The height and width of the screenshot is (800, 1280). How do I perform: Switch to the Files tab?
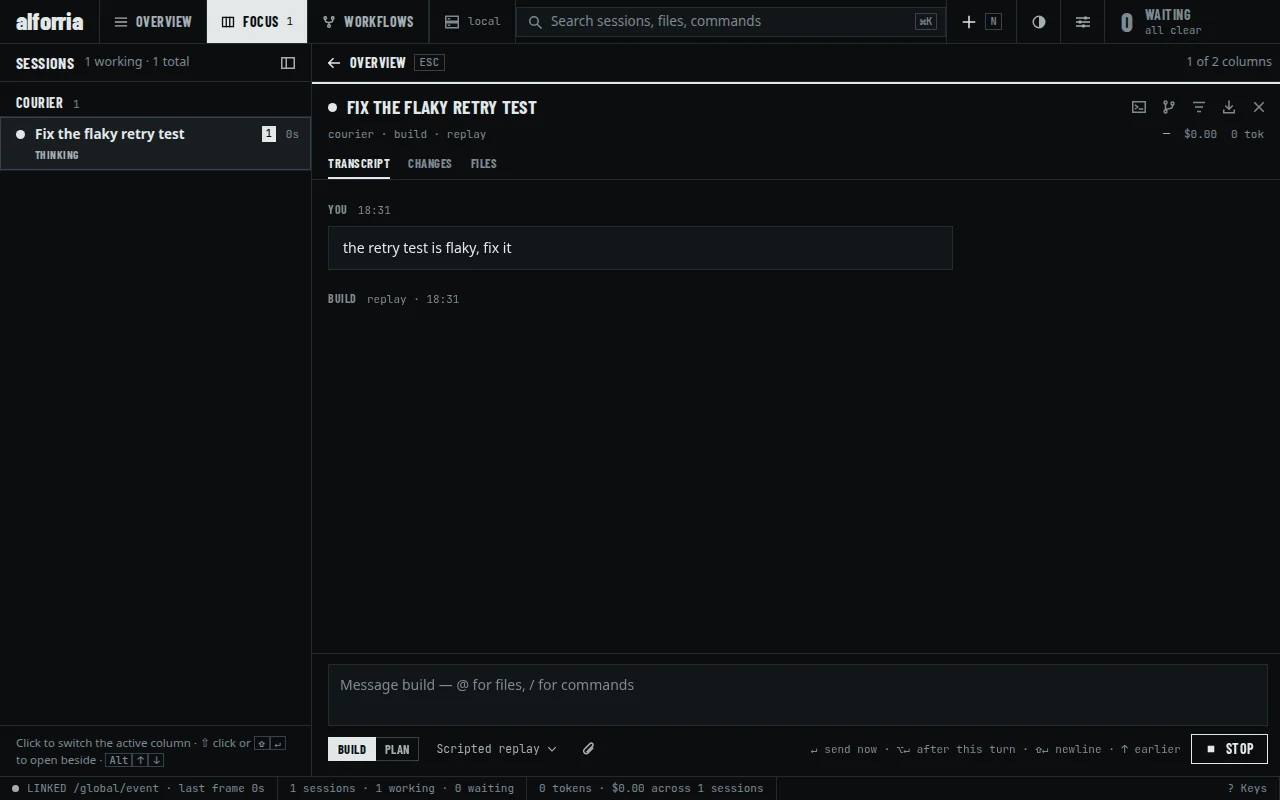click(x=484, y=164)
